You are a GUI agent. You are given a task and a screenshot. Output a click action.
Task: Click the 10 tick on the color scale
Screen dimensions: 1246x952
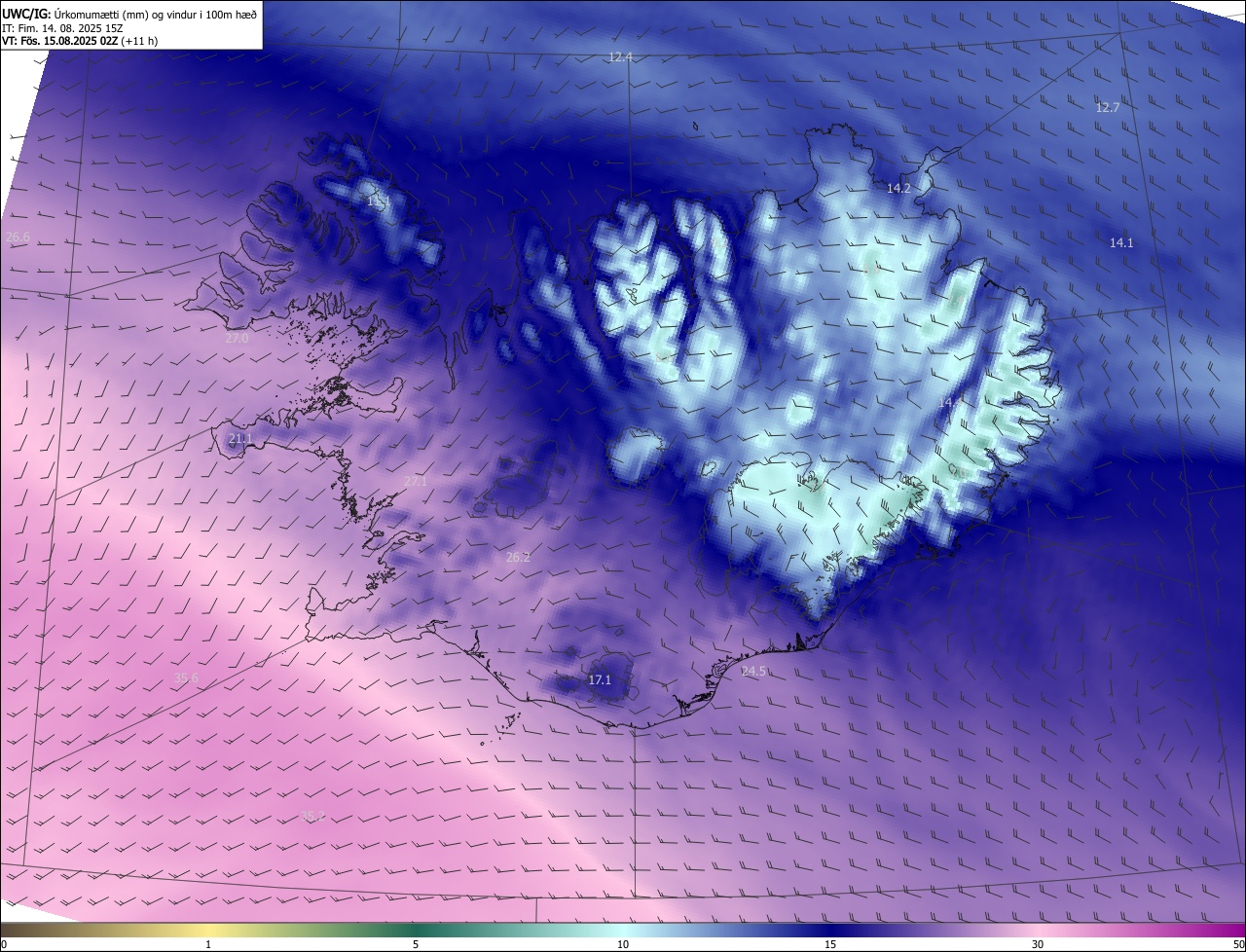click(623, 944)
